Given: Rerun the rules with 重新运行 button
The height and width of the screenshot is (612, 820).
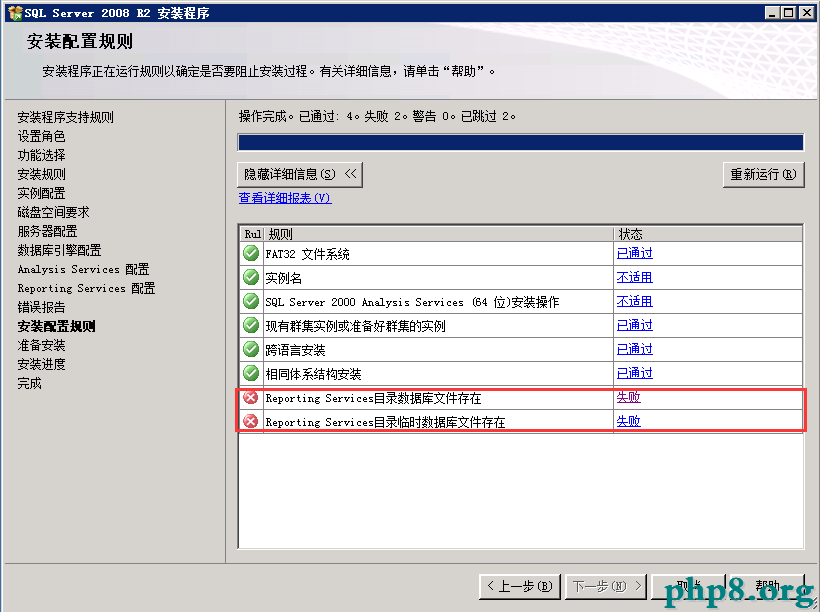Looking at the screenshot, I should tap(764, 174).
